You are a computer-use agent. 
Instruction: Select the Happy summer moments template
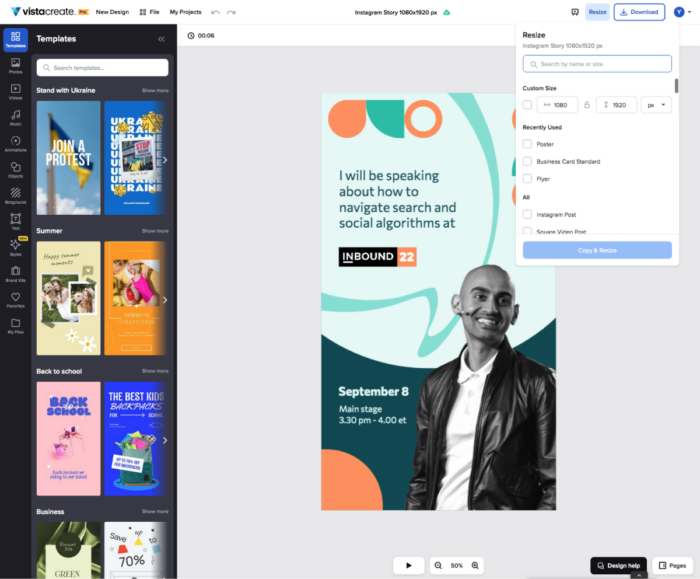click(68, 298)
